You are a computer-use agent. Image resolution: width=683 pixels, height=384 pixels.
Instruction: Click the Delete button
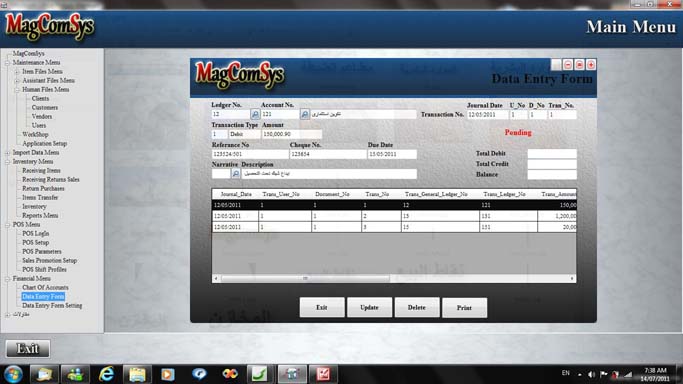click(417, 307)
